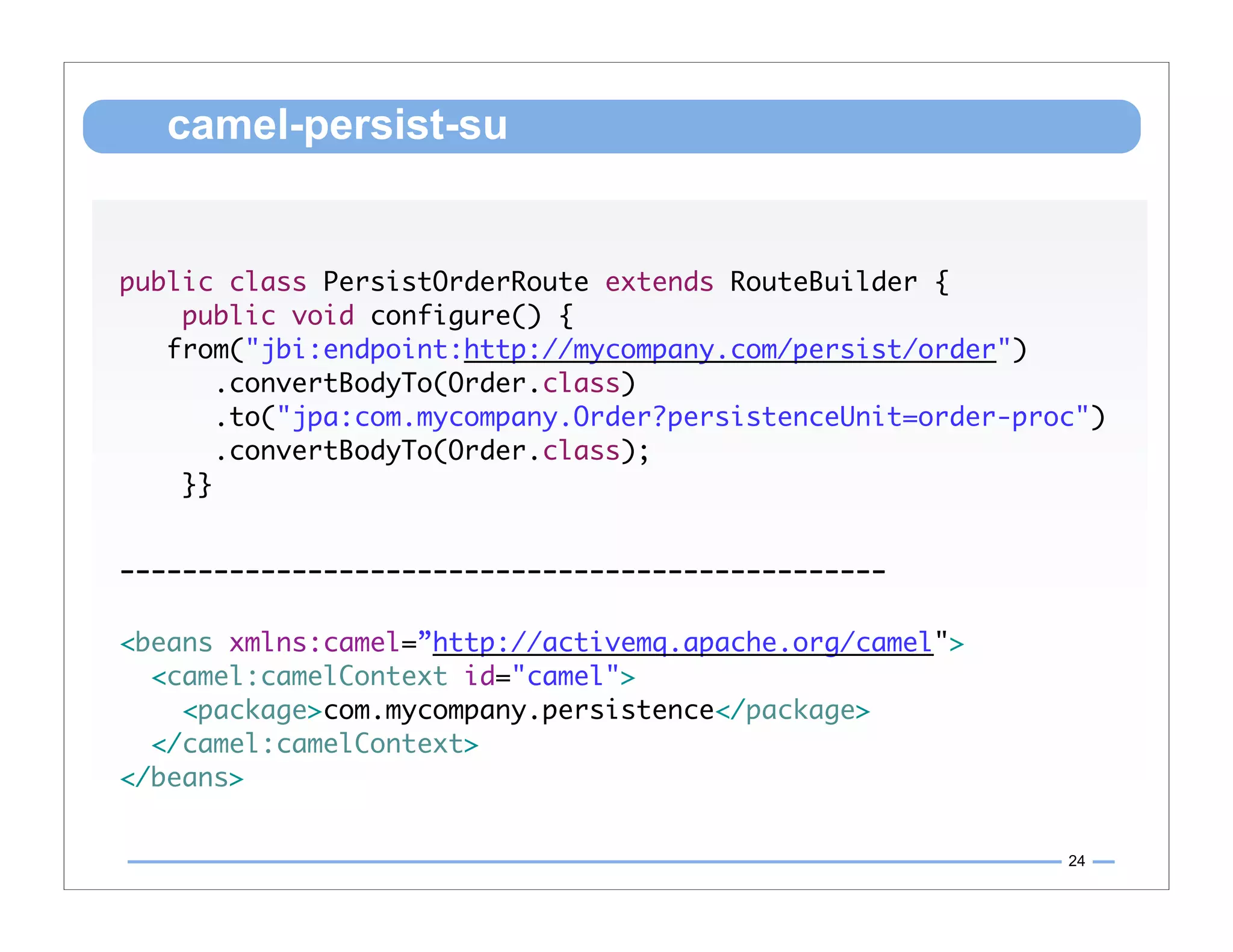1233x952 pixels.
Task: Click the </camel:camelContext> closing tag
Action: tap(315, 744)
